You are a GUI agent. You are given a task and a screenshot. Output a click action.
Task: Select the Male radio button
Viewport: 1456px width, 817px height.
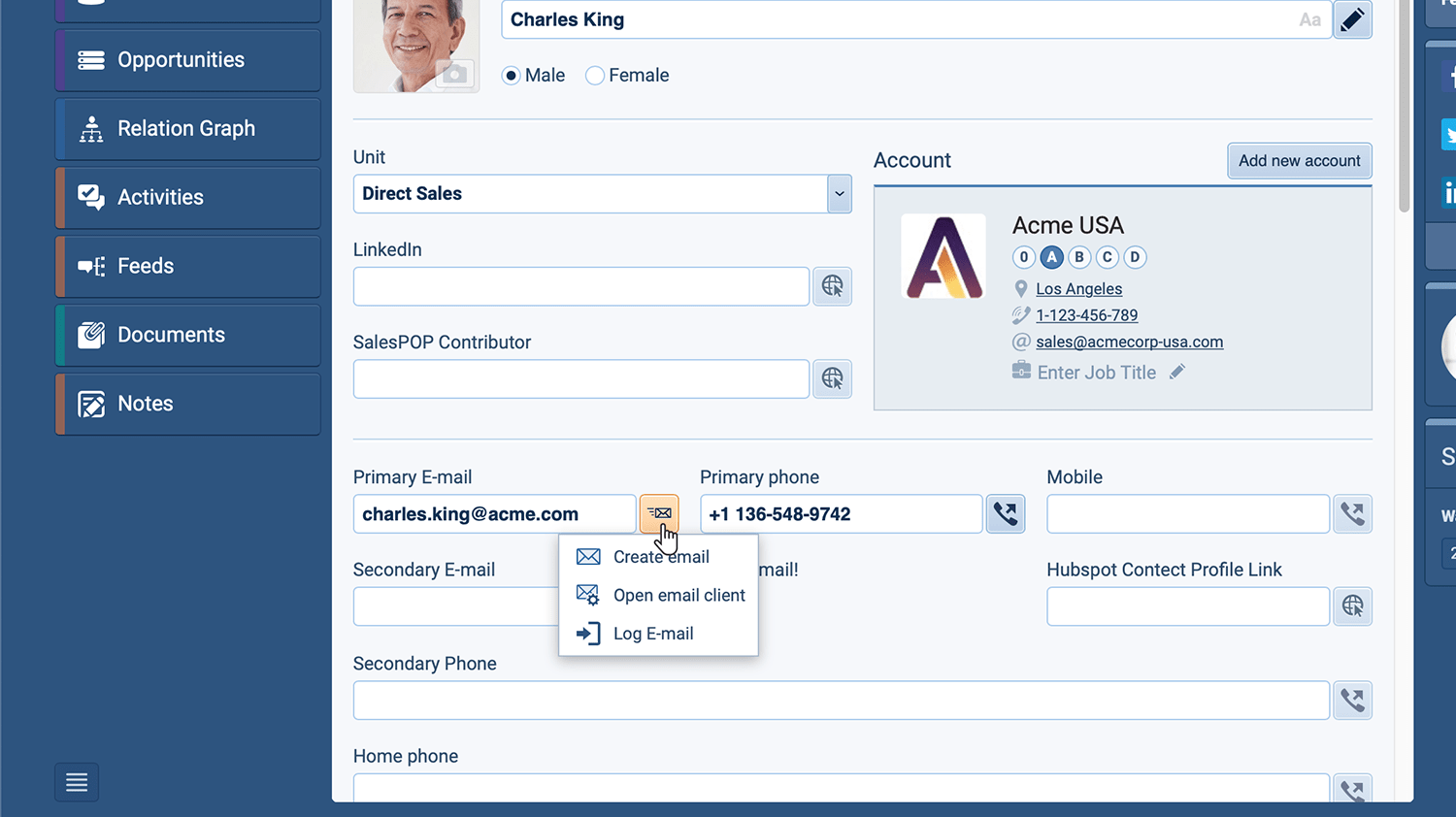[x=512, y=76]
